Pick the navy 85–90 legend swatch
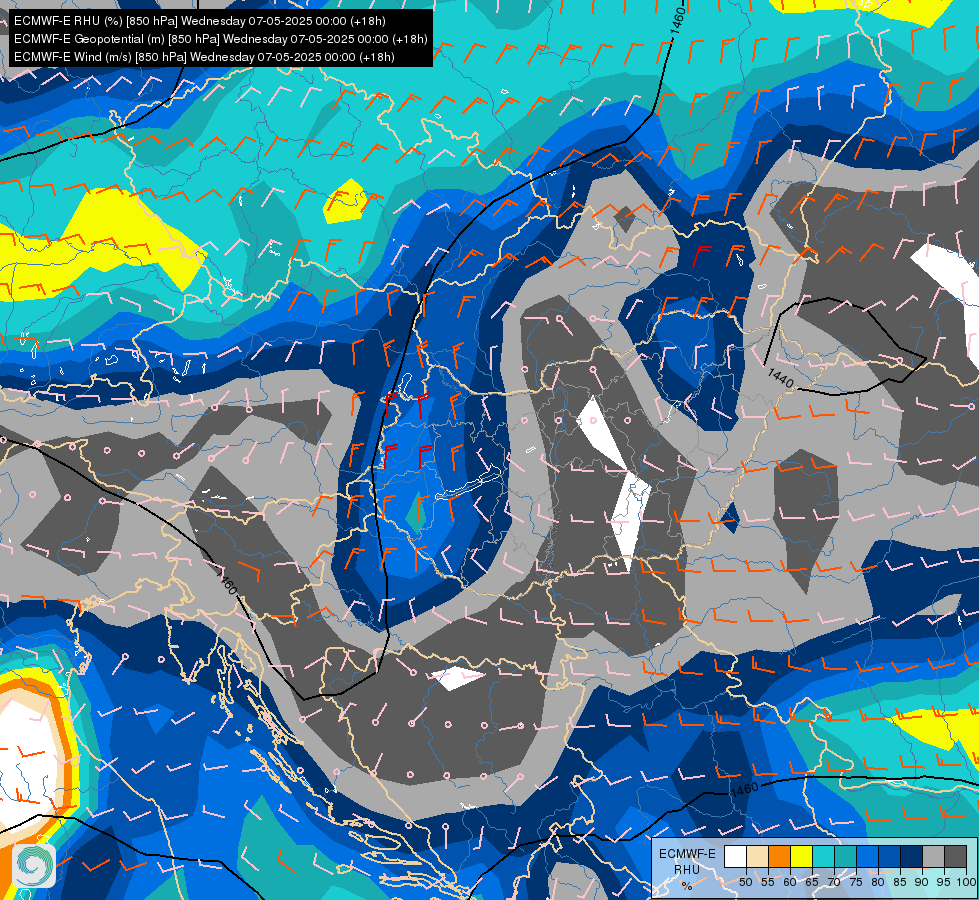The width and height of the screenshot is (979, 900). [912, 856]
